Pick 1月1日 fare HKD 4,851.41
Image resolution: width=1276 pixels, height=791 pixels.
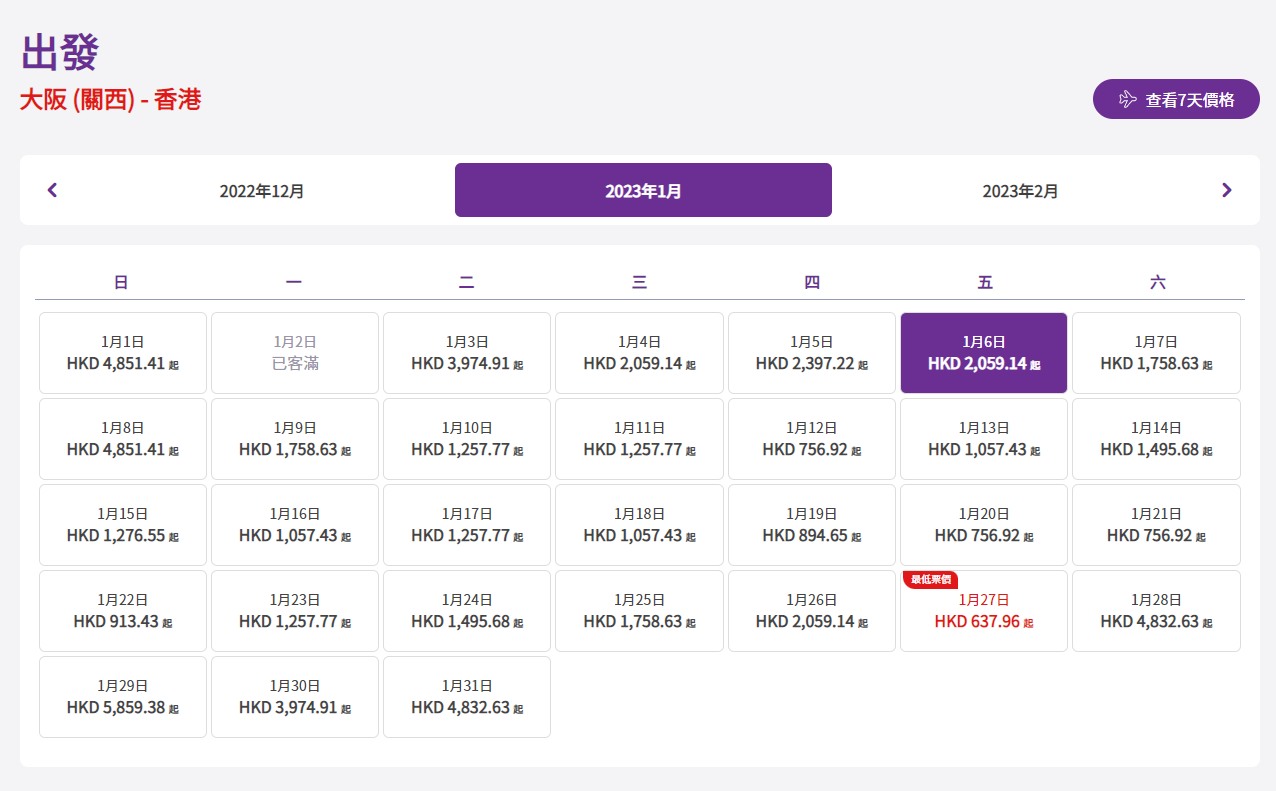coord(123,353)
